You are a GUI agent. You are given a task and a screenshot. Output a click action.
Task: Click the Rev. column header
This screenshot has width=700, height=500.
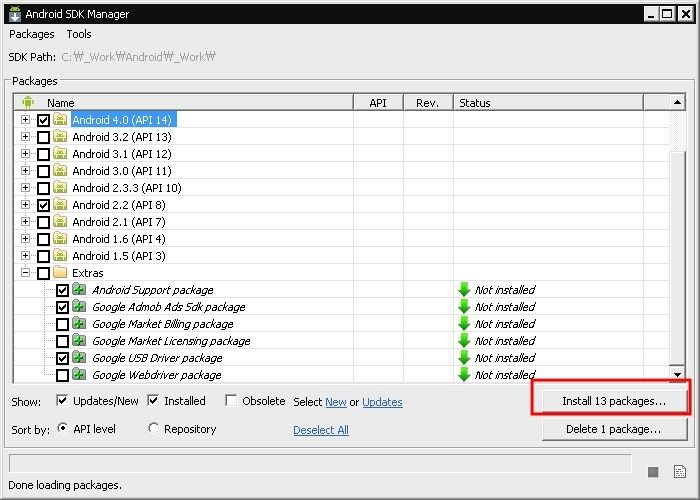[x=428, y=102]
